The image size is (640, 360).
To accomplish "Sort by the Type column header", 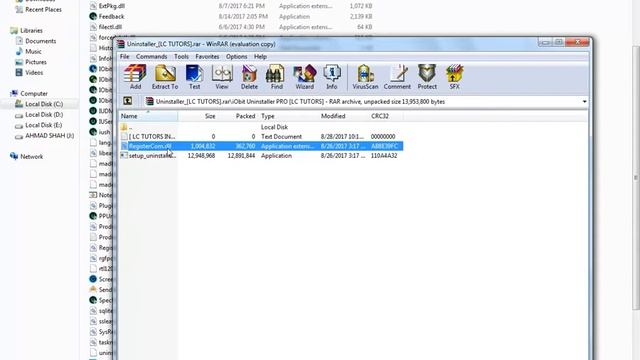I will (288, 116).
